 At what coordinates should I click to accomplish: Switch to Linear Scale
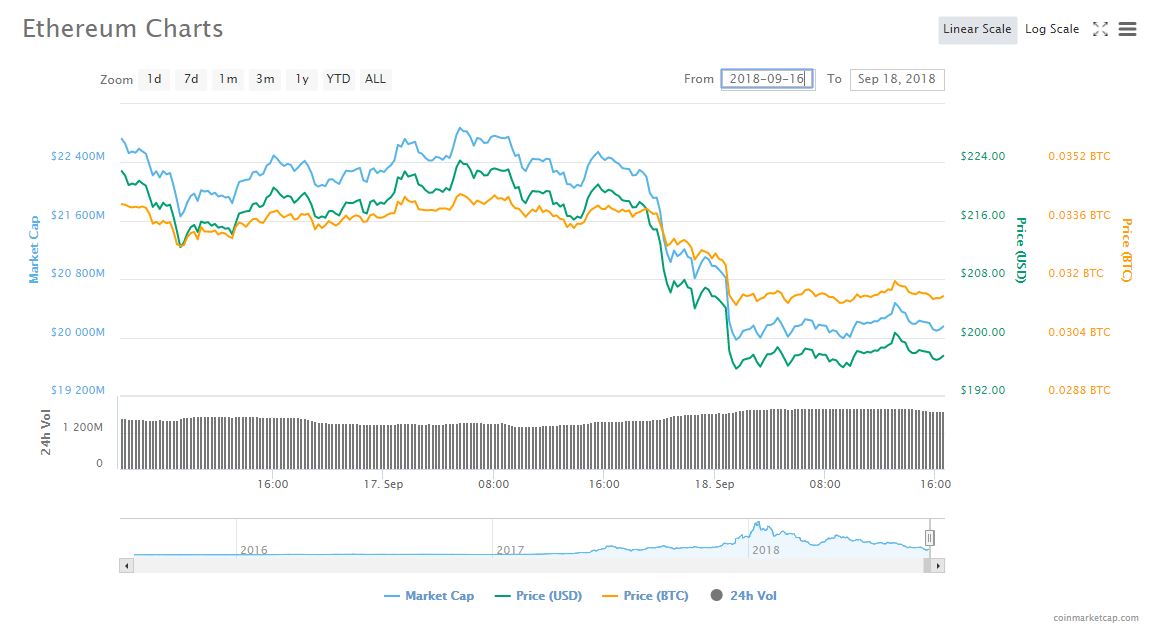coord(977,29)
